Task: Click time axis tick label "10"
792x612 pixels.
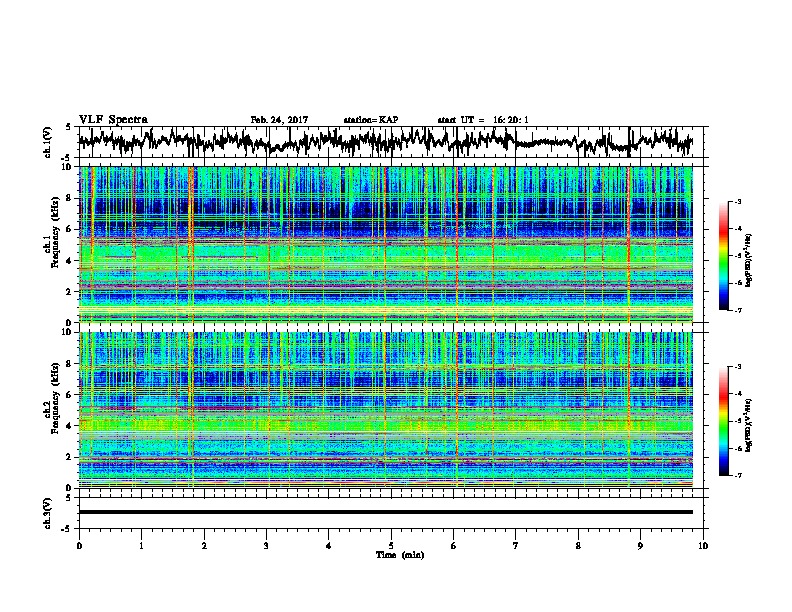Action: pos(703,546)
